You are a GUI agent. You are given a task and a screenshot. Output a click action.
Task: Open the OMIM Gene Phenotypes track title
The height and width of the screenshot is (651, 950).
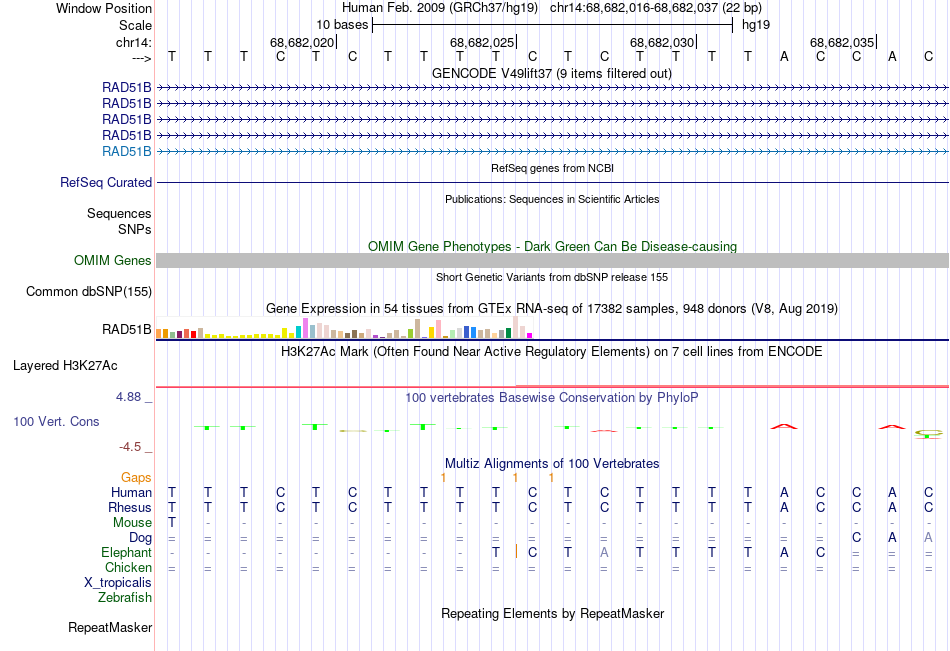[x=552, y=246]
